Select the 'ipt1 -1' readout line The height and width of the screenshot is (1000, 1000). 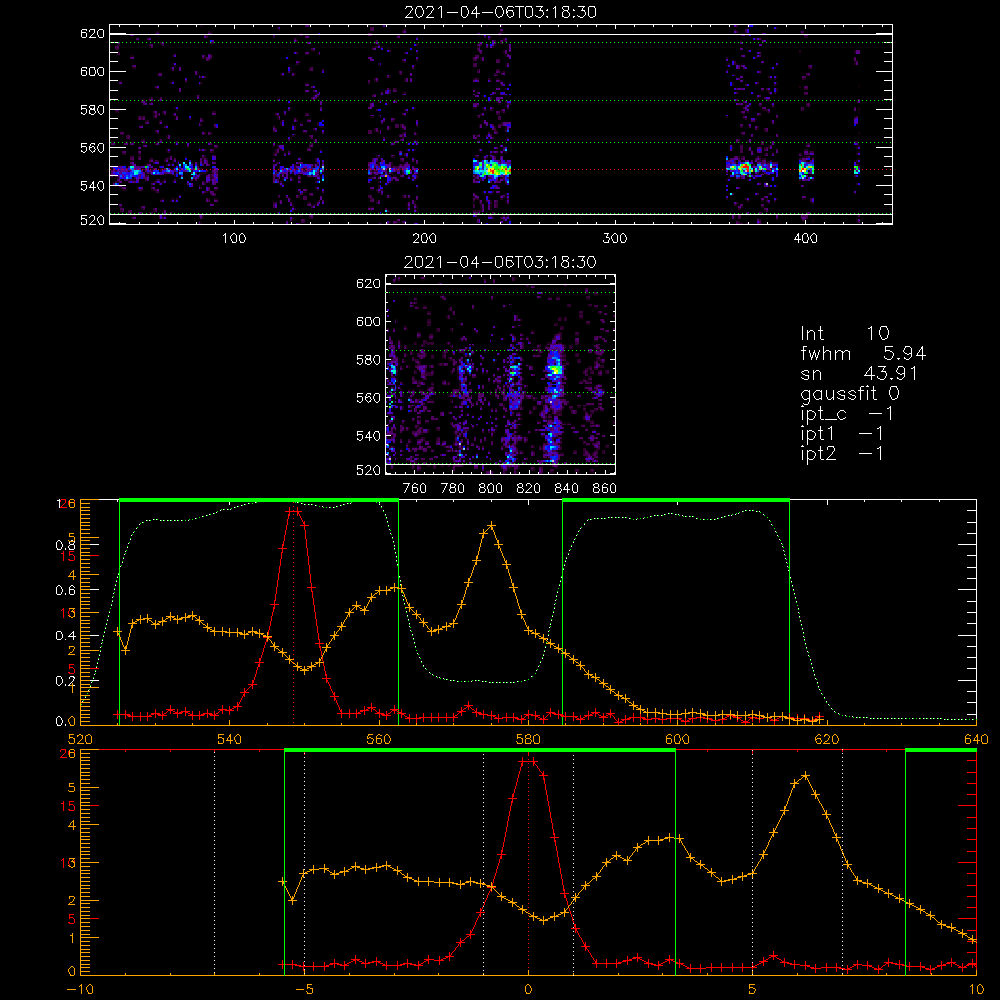click(x=842, y=434)
